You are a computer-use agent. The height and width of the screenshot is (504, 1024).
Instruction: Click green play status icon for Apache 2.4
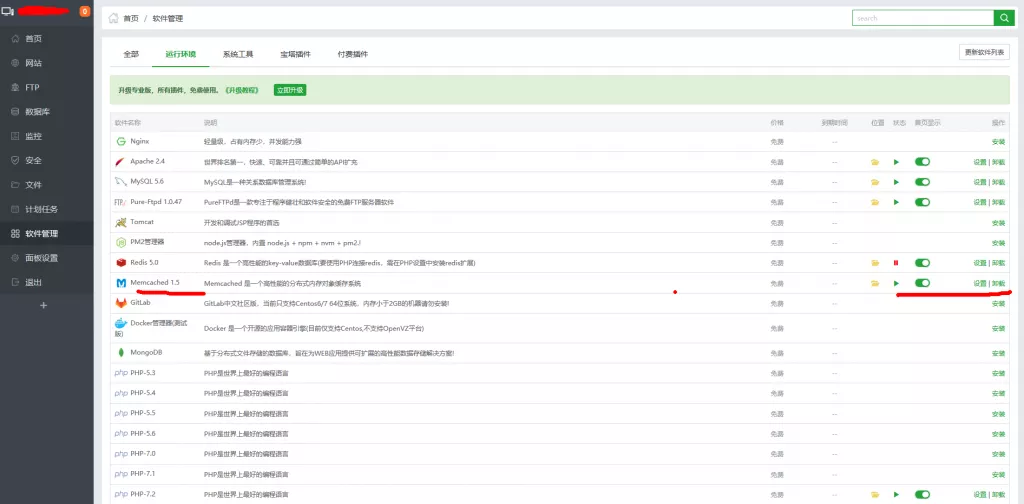tap(897, 163)
